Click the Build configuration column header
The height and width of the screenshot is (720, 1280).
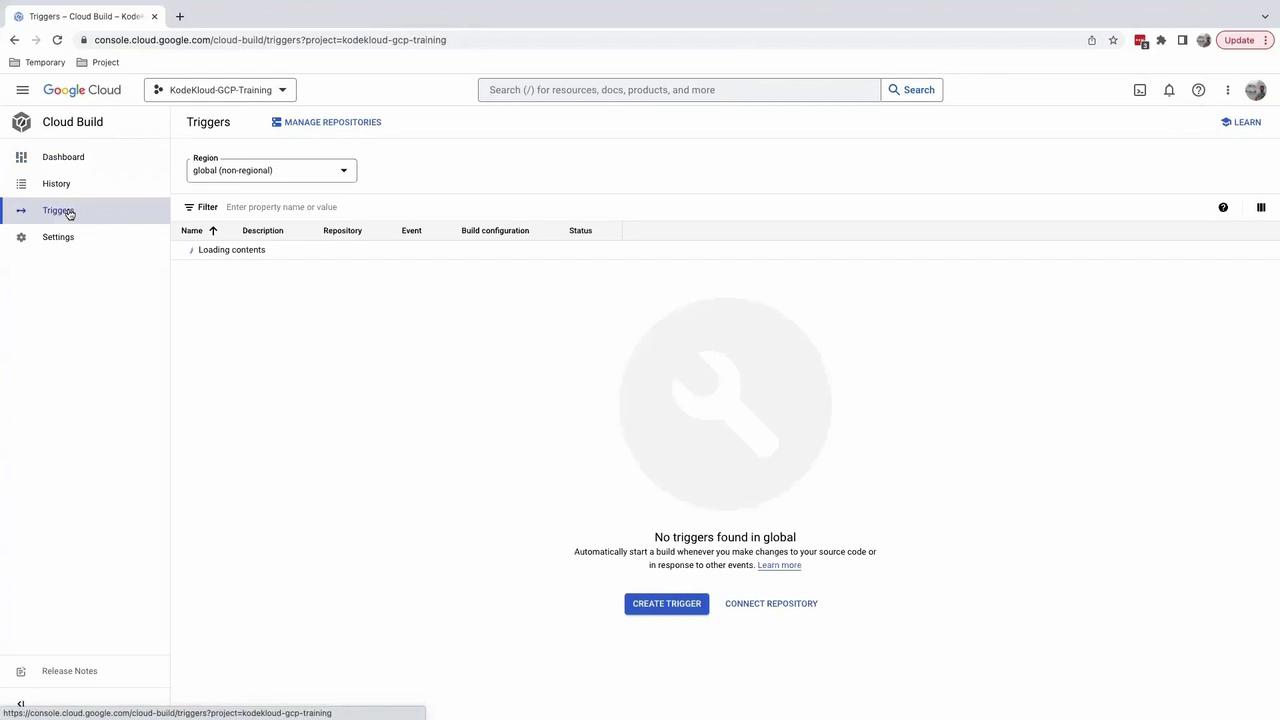pos(495,231)
